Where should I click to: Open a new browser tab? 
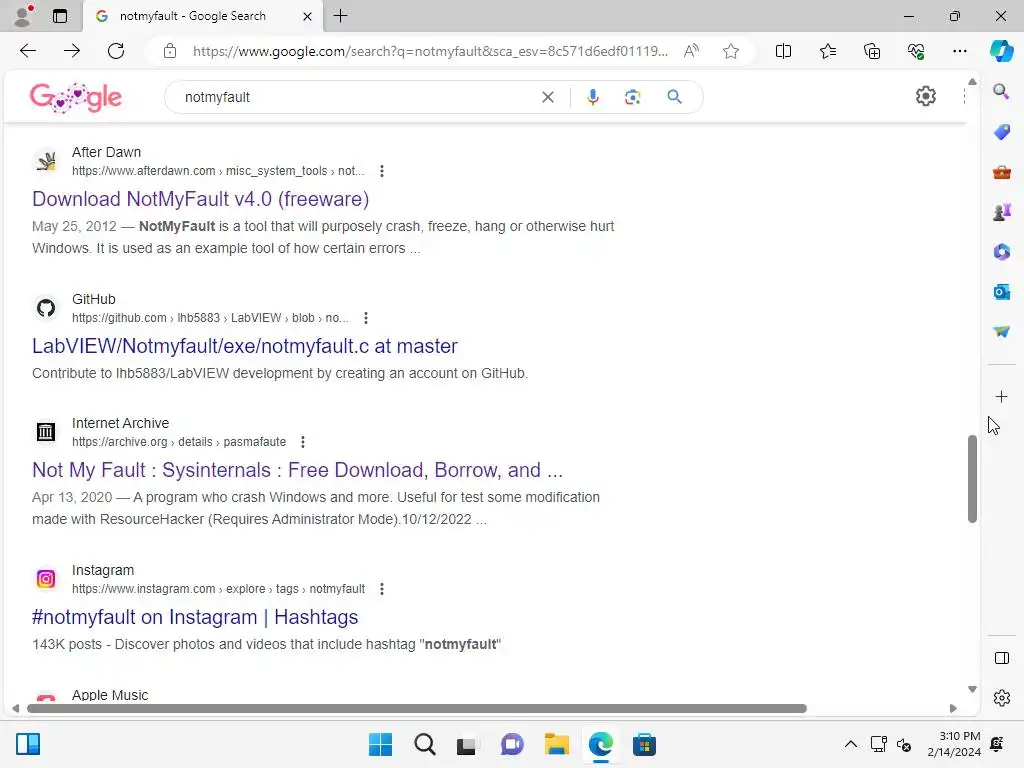tap(340, 16)
